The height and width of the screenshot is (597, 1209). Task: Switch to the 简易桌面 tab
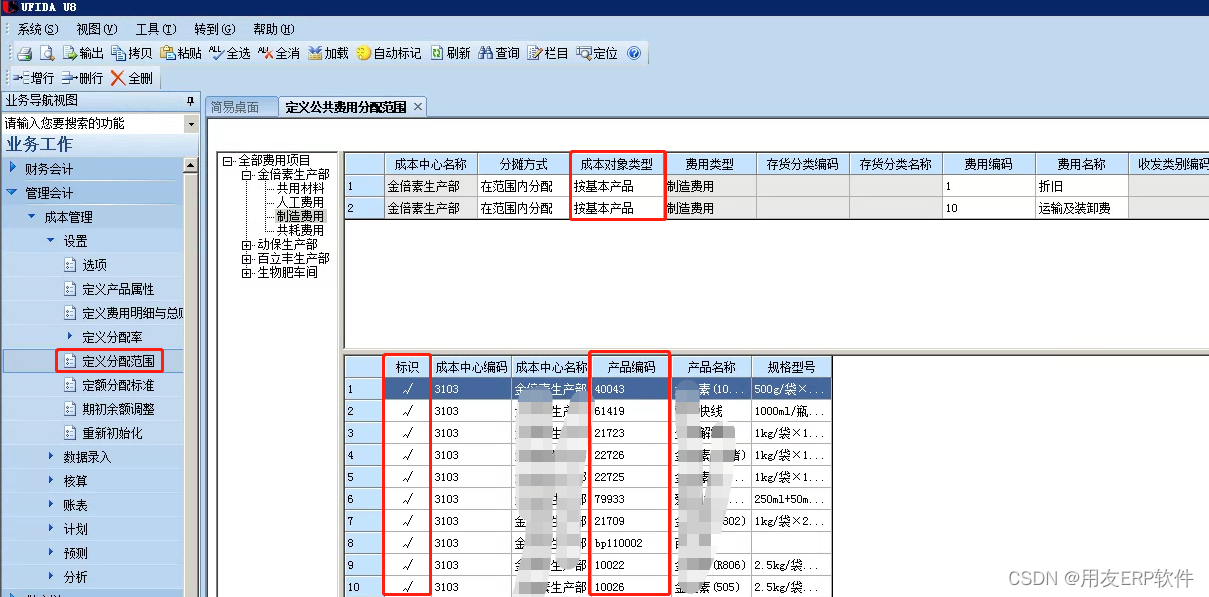[240, 107]
